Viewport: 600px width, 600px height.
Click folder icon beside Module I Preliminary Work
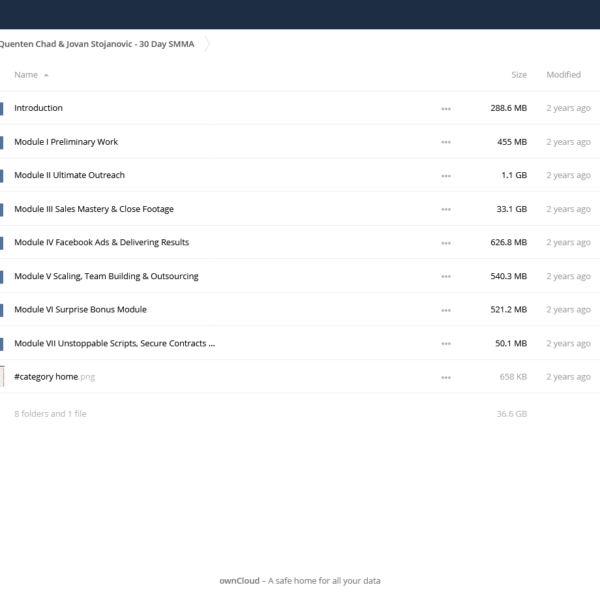[x=2, y=142]
